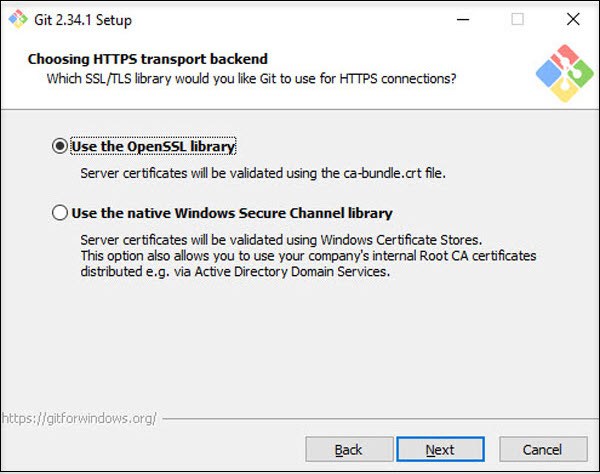The height and width of the screenshot is (474, 600).
Task: Select the OpenSSL library radio circle
Action: (60, 147)
